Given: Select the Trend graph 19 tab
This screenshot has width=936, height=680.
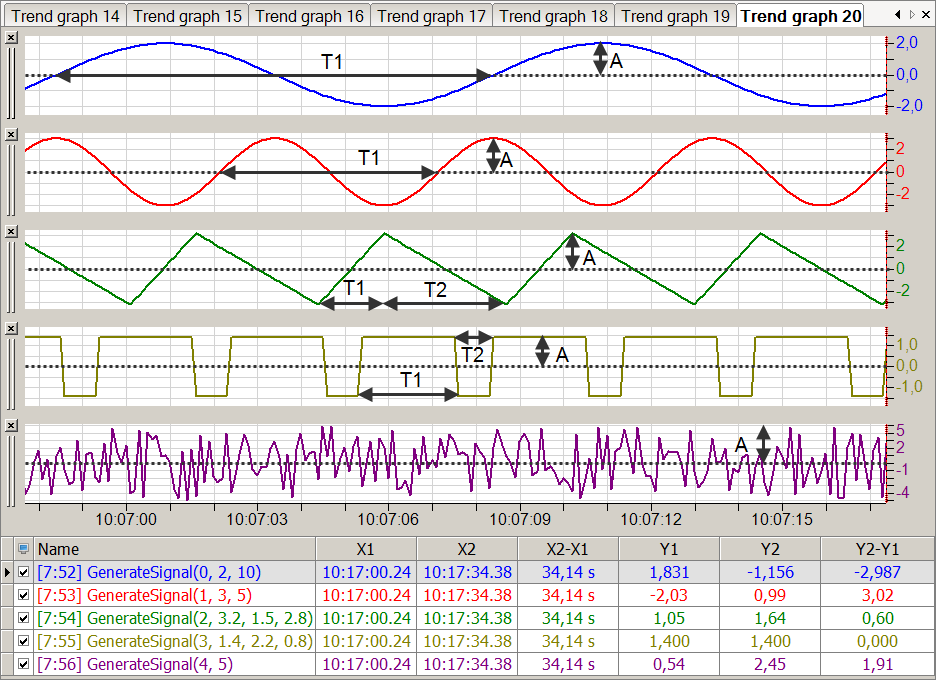Looking at the screenshot, I should 675,16.
